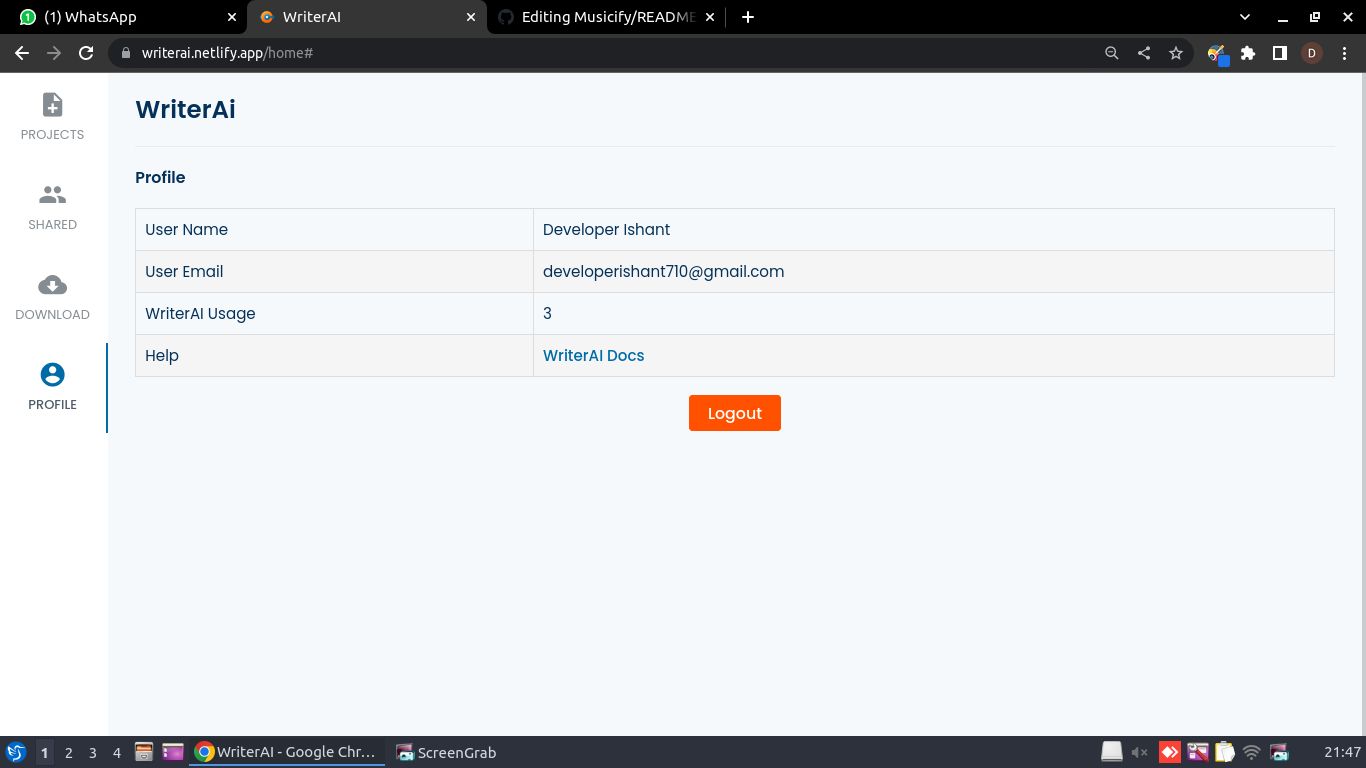Viewport: 1366px width, 768px height.
Task: Open the file manager taskbar launcher
Action: (x=143, y=752)
